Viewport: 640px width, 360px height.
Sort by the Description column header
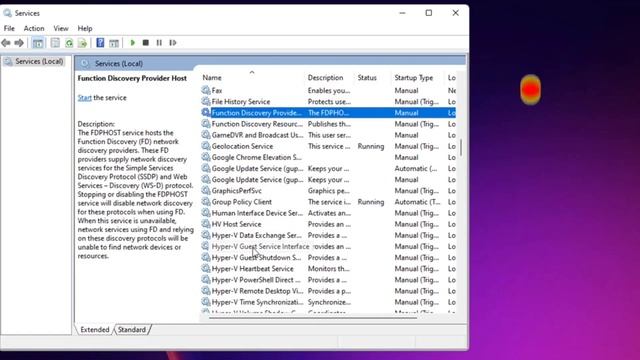tap(325, 78)
